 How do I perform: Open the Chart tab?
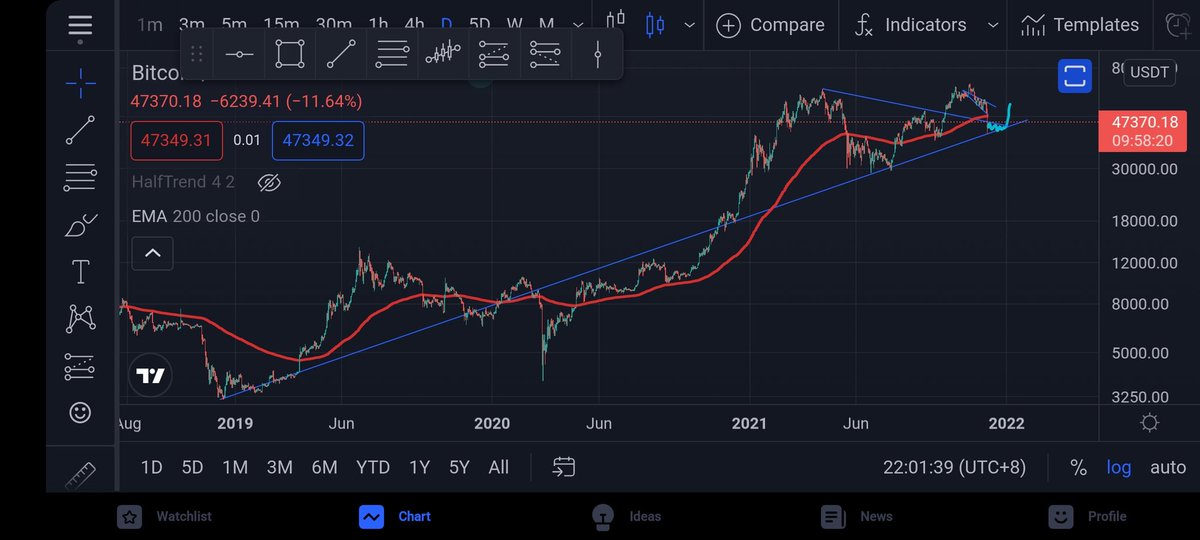pyautogui.click(x=395, y=516)
